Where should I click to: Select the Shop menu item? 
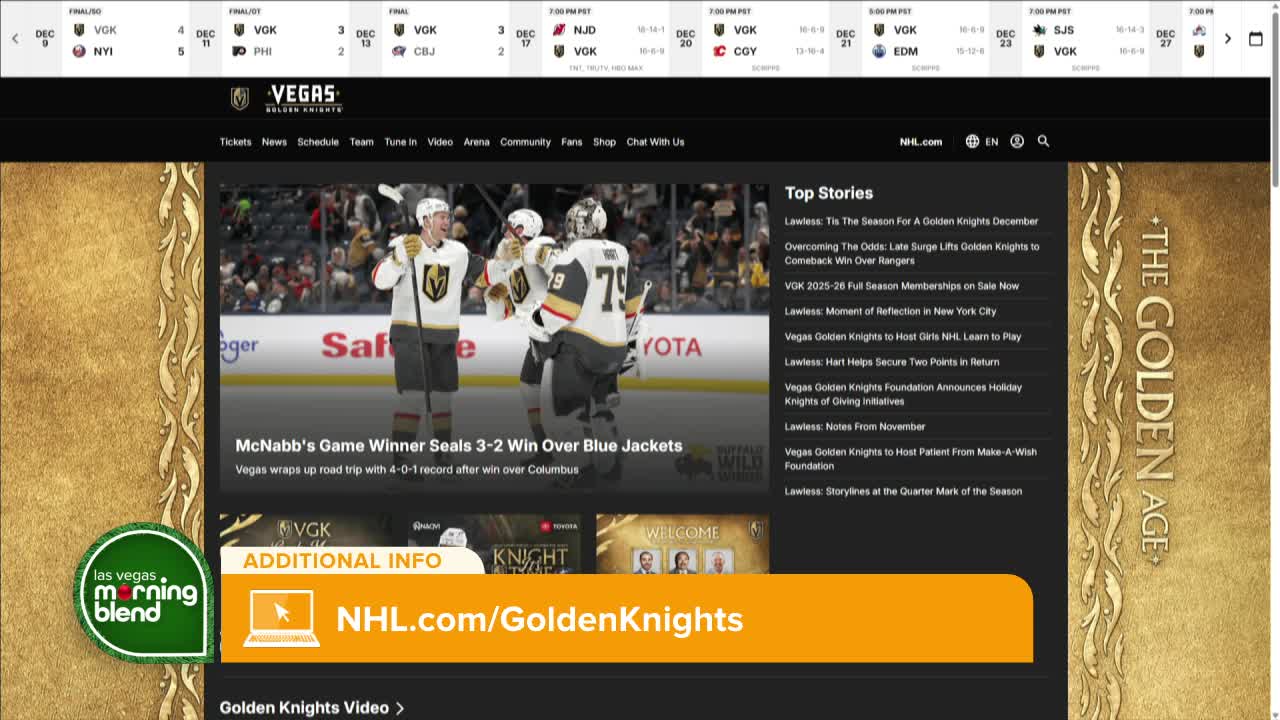coord(604,142)
